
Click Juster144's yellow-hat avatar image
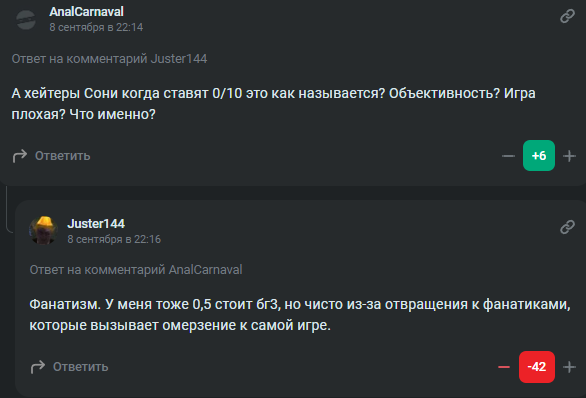(43, 230)
